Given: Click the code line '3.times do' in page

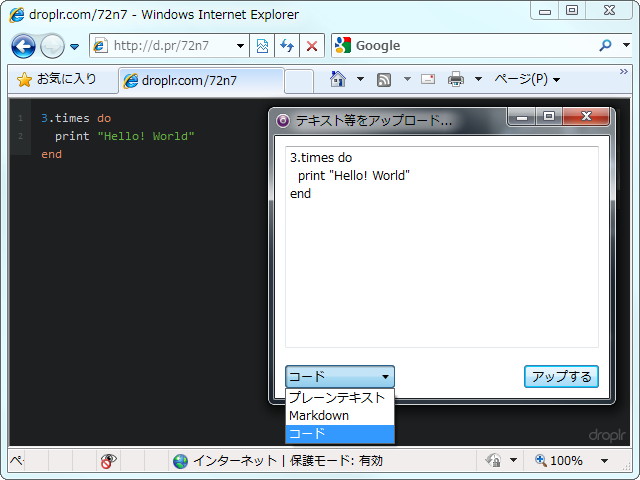Looking at the screenshot, I should point(76,118).
